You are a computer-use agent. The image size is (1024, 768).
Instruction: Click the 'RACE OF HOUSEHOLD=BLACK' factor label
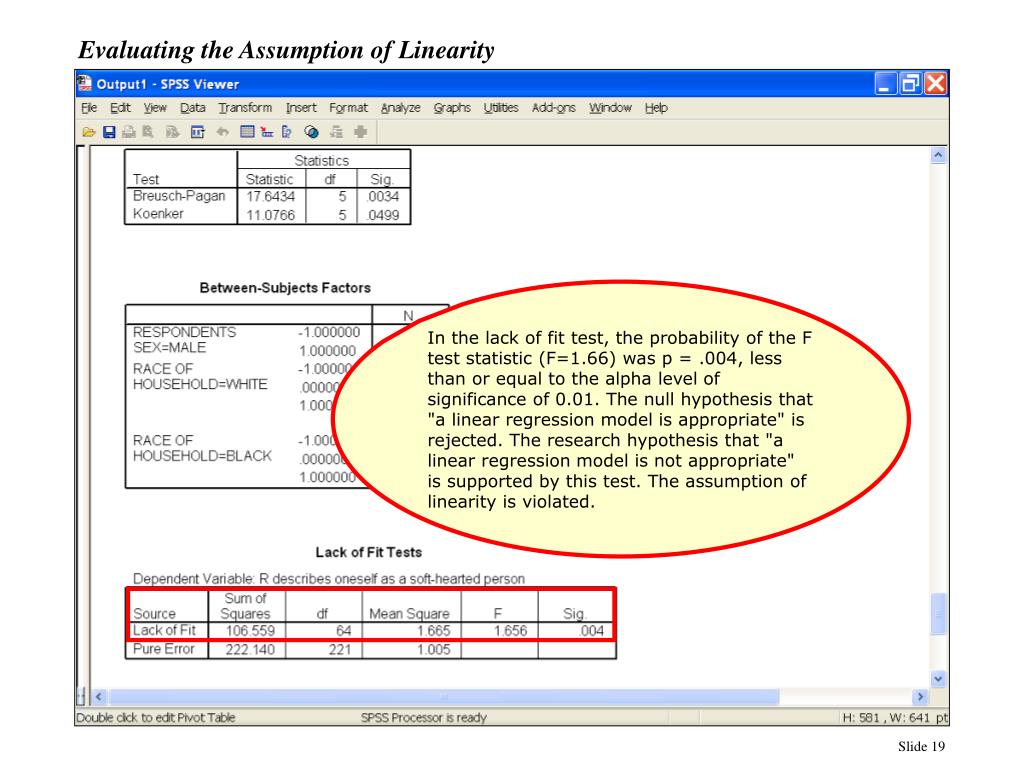point(202,448)
